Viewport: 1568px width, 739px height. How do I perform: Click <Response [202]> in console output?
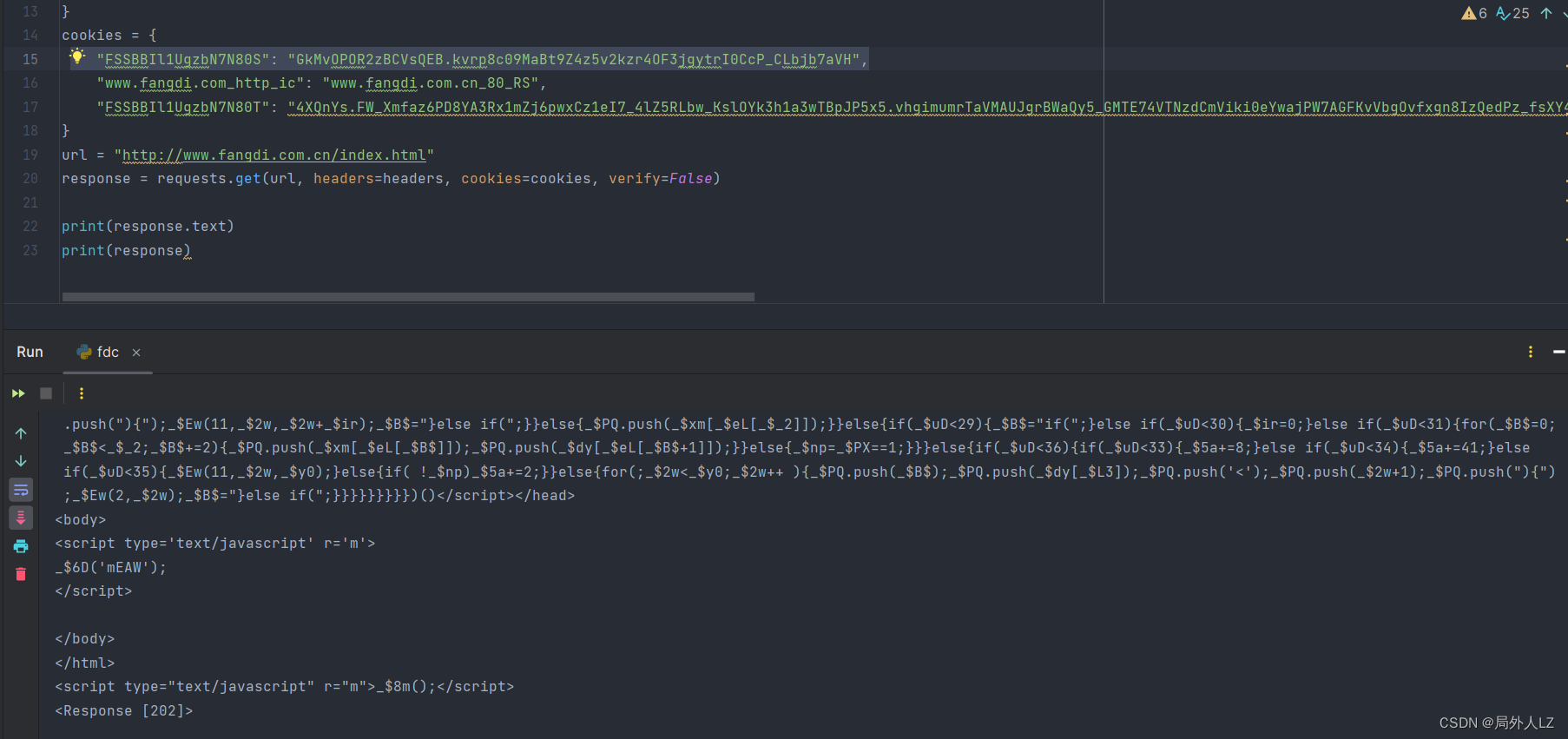[x=124, y=710]
